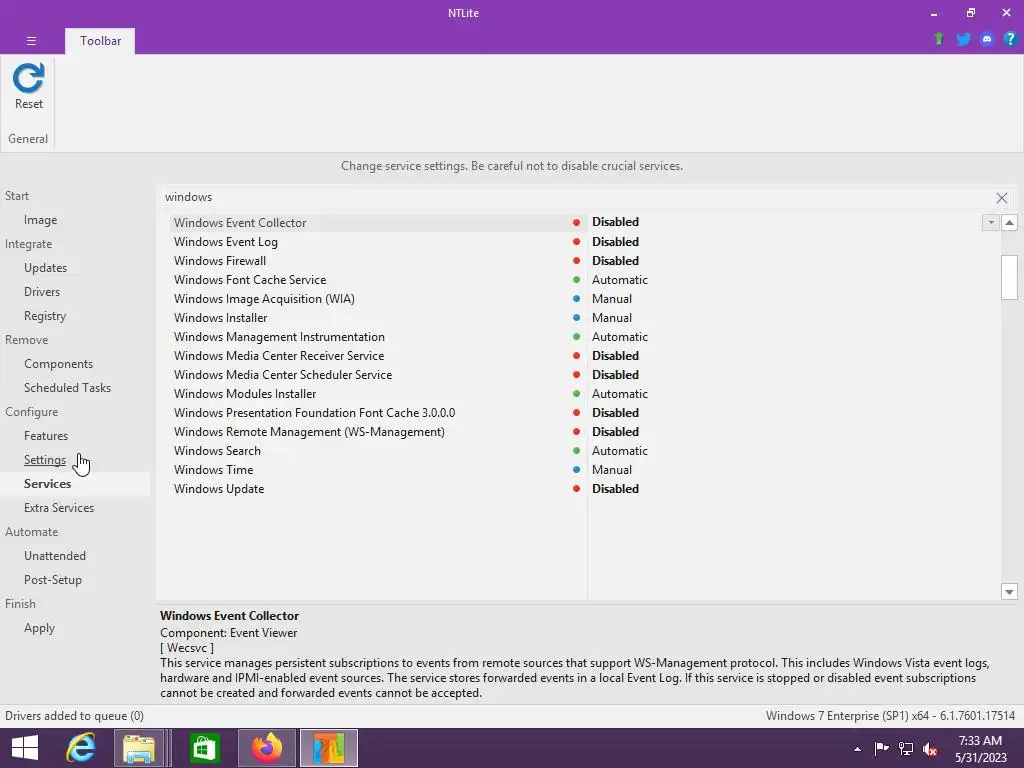The image size is (1024, 768).
Task: Click the search field containing windows
Action: [x=575, y=197]
